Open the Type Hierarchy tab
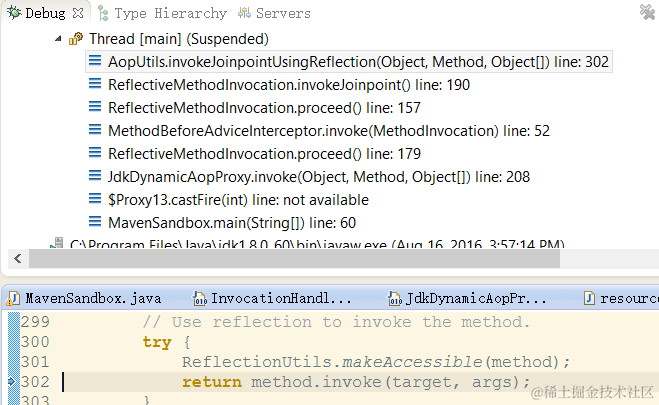The height and width of the screenshot is (405, 659). tap(163, 13)
